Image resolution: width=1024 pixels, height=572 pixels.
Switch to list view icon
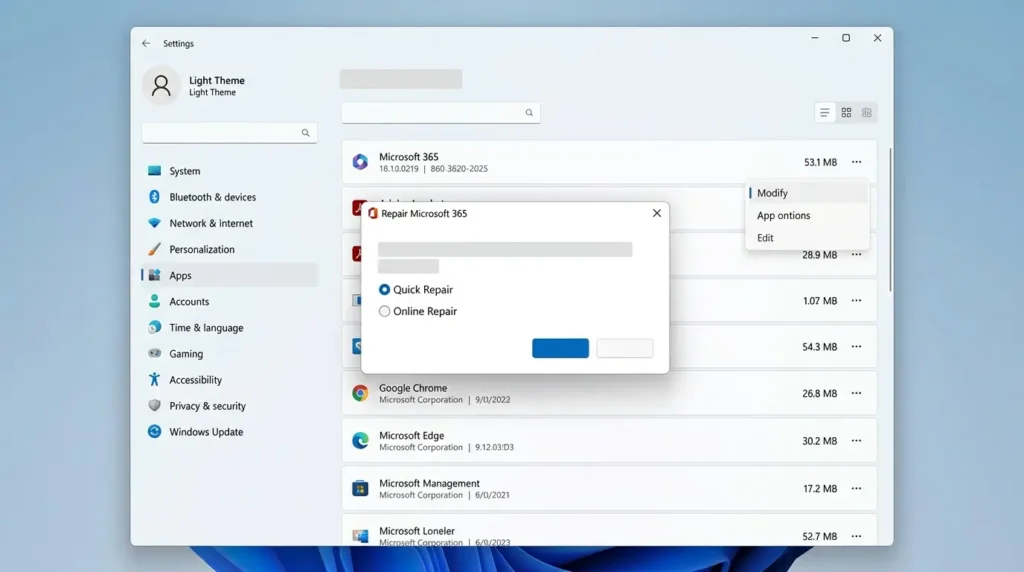point(825,112)
